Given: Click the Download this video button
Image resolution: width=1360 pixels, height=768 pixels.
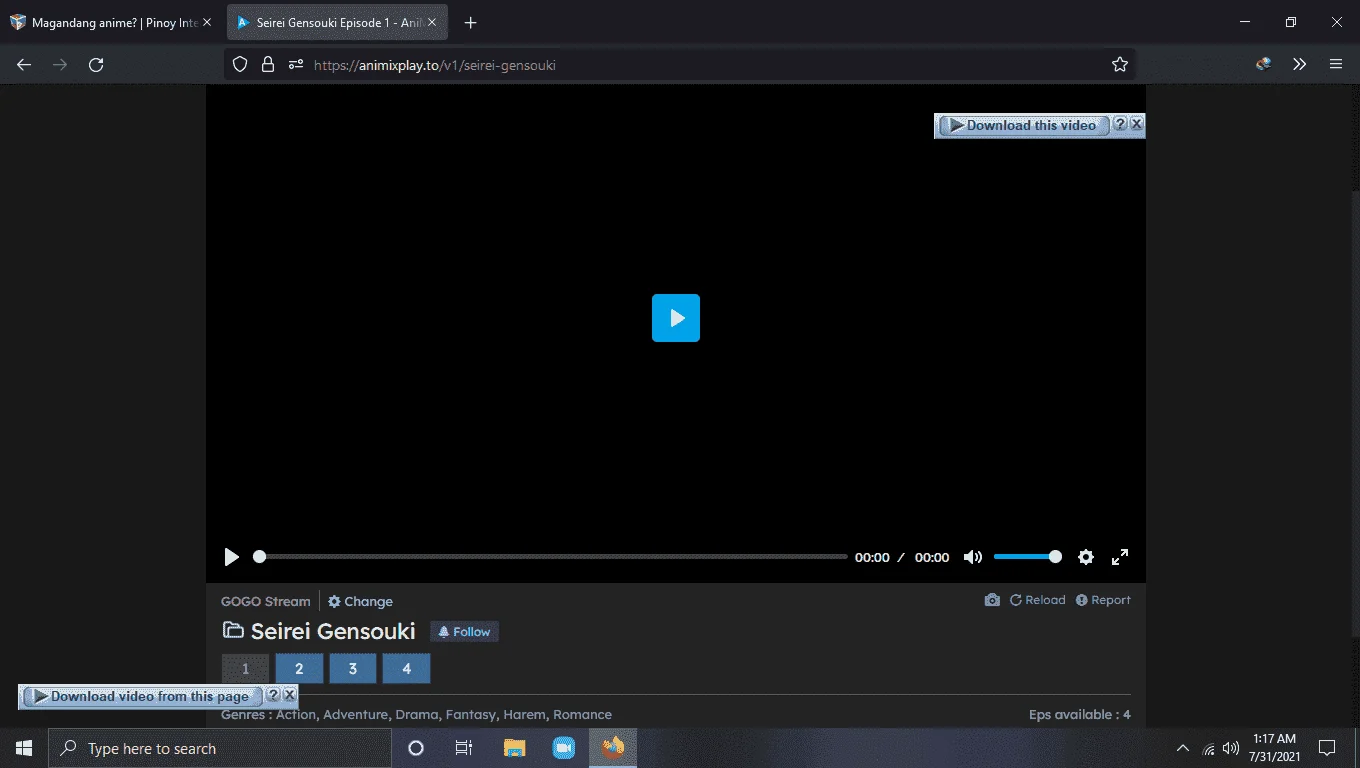Looking at the screenshot, I should click(1024, 125).
